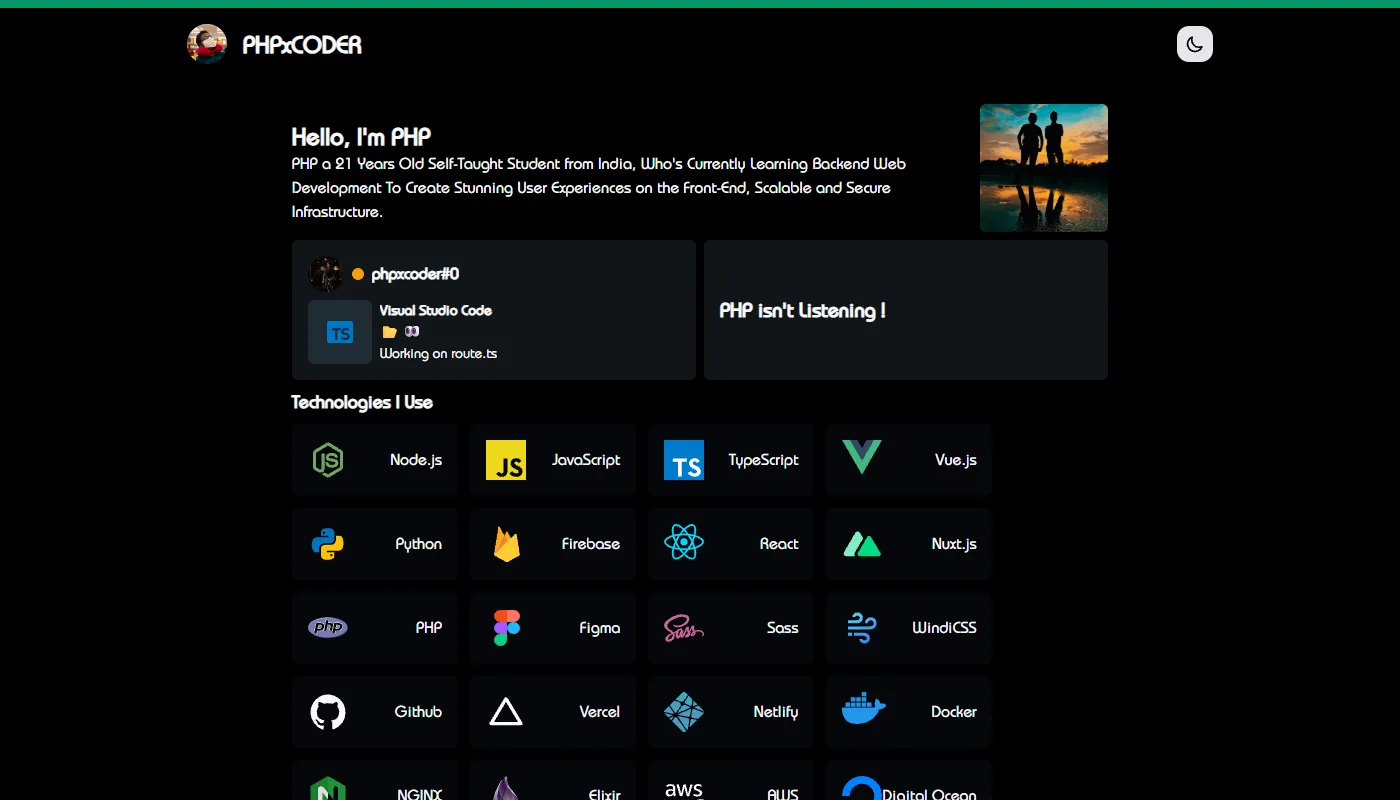1400x800 pixels.
Task: Click the Python label text
Action: point(419,544)
